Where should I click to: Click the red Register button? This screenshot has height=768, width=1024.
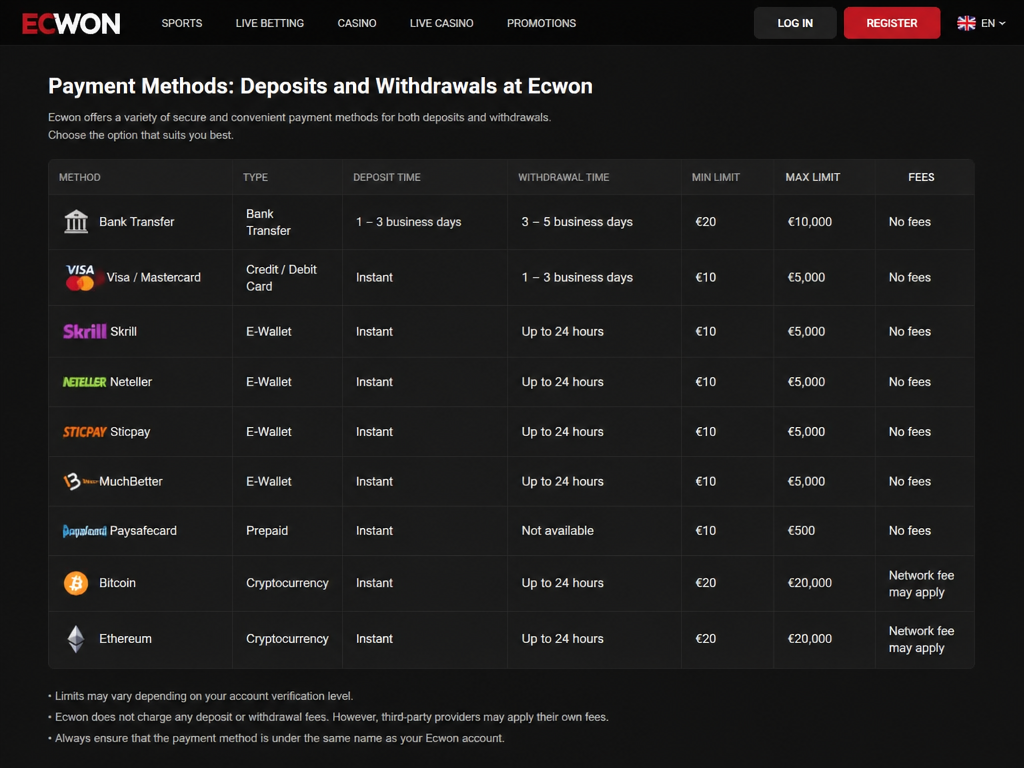click(891, 23)
